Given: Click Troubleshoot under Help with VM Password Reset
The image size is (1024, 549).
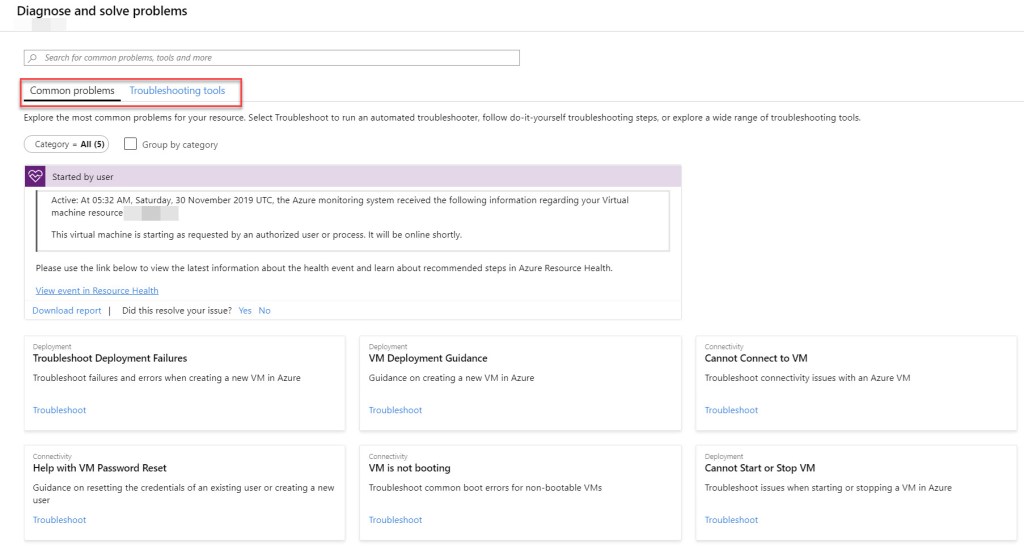Looking at the screenshot, I should pyautogui.click(x=60, y=520).
